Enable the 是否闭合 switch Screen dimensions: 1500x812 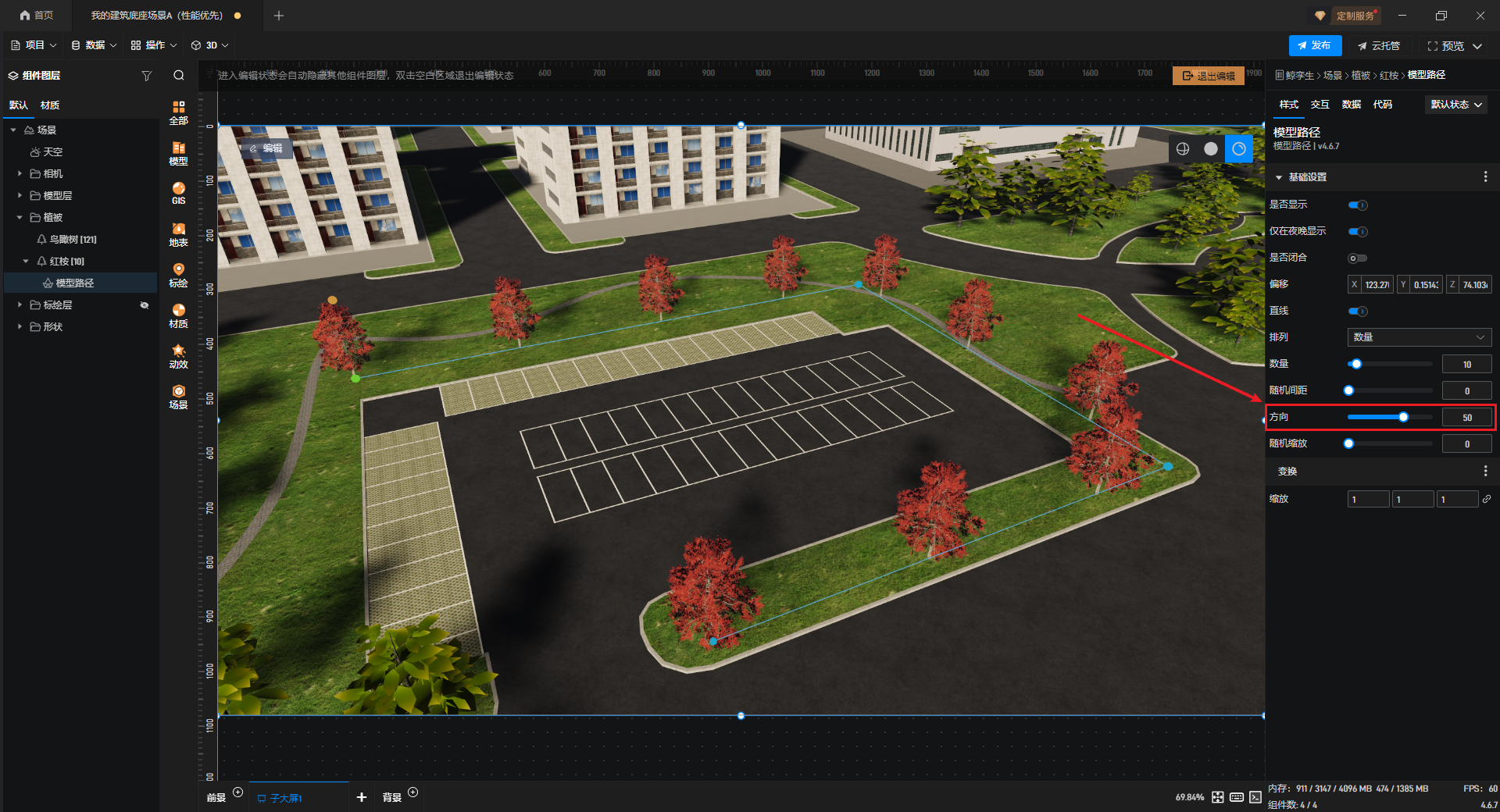point(1358,258)
